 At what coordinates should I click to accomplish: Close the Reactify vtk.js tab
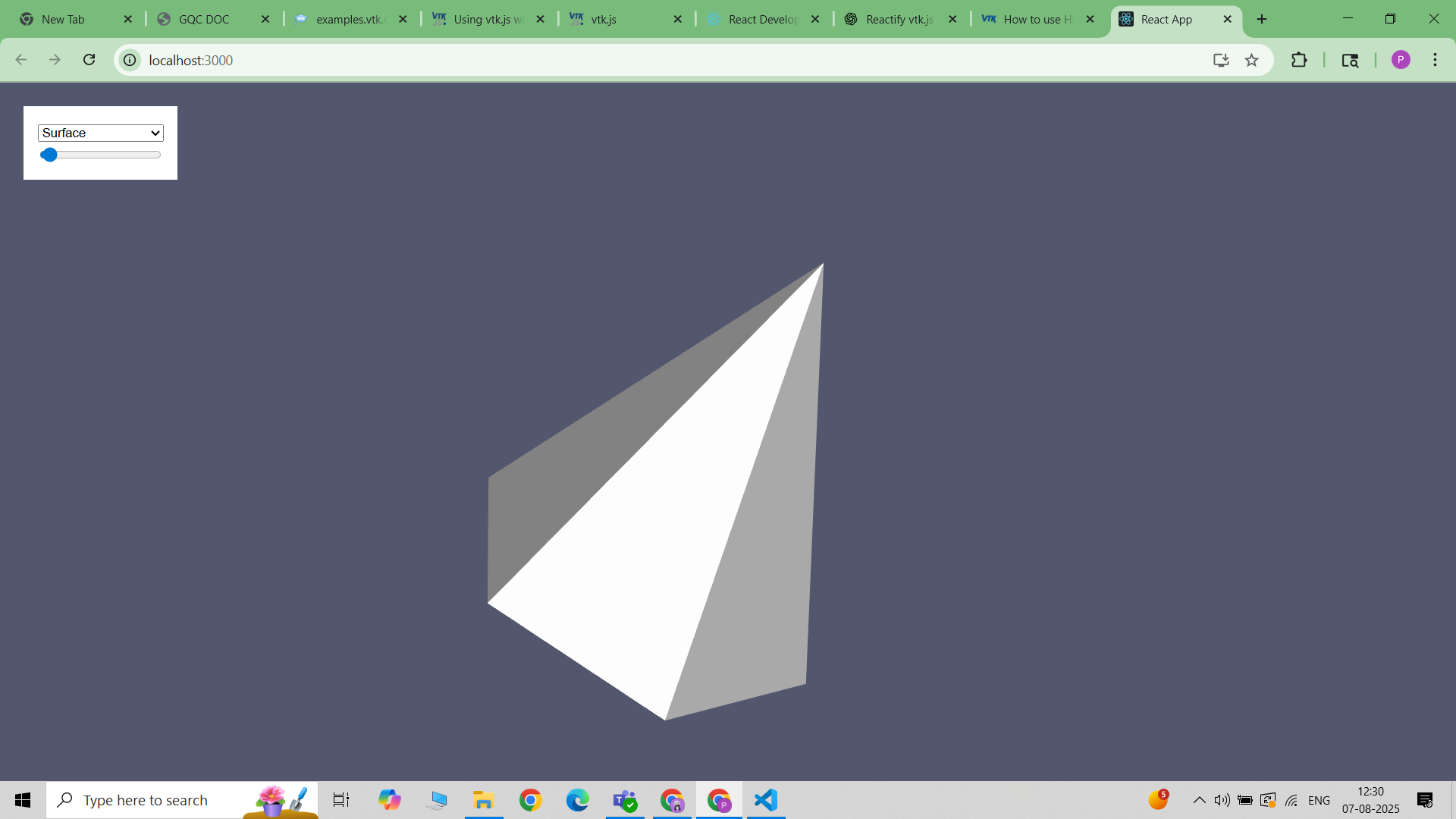[x=952, y=19]
